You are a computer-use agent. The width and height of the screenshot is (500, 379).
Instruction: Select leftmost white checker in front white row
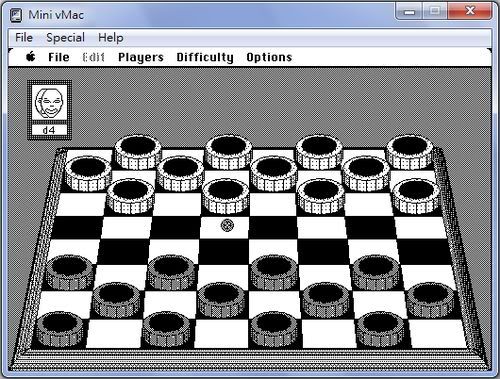[x=131, y=196]
